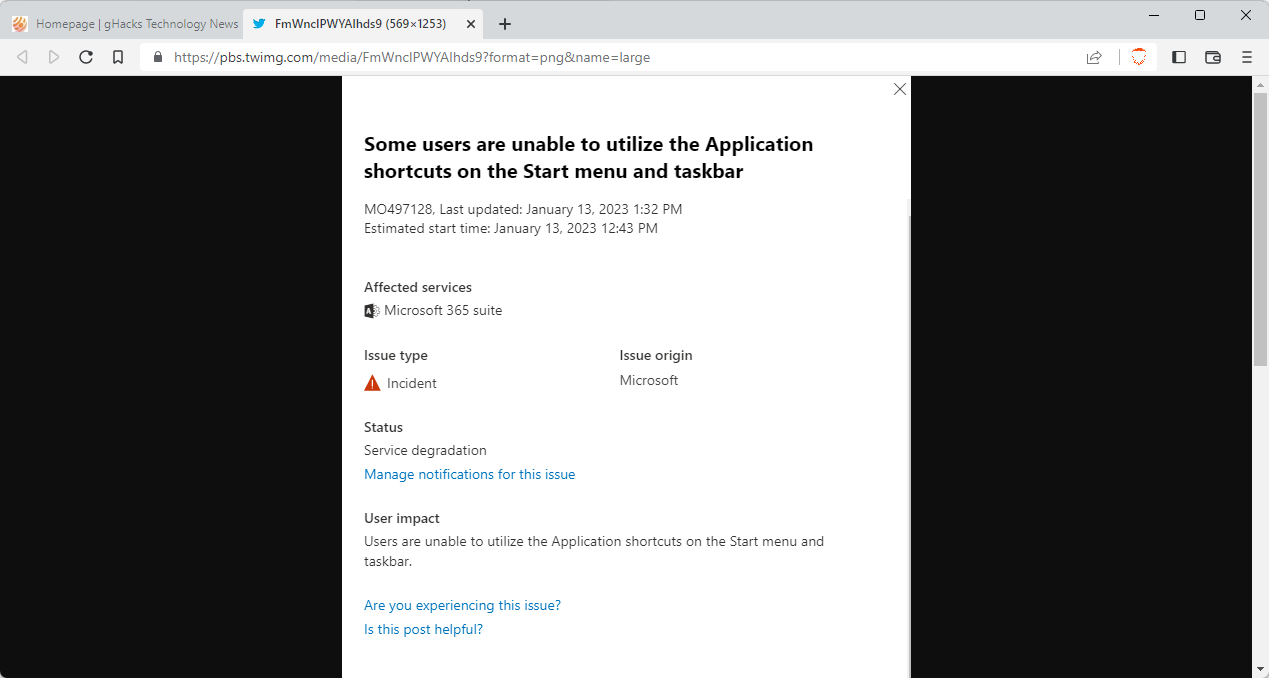Click Microsoft 365 suite text
This screenshot has height=678, width=1269.
[x=443, y=311]
